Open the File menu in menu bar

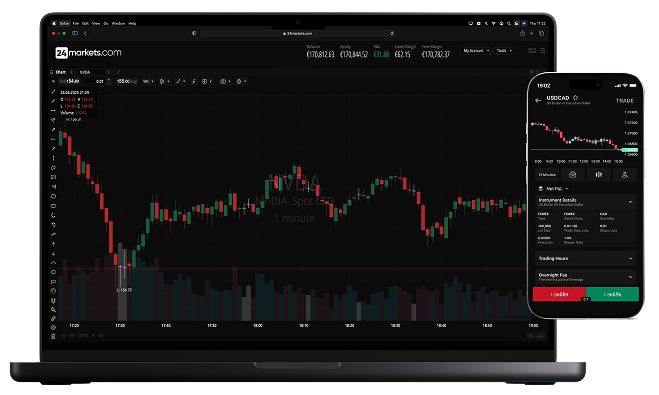[x=76, y=24]
